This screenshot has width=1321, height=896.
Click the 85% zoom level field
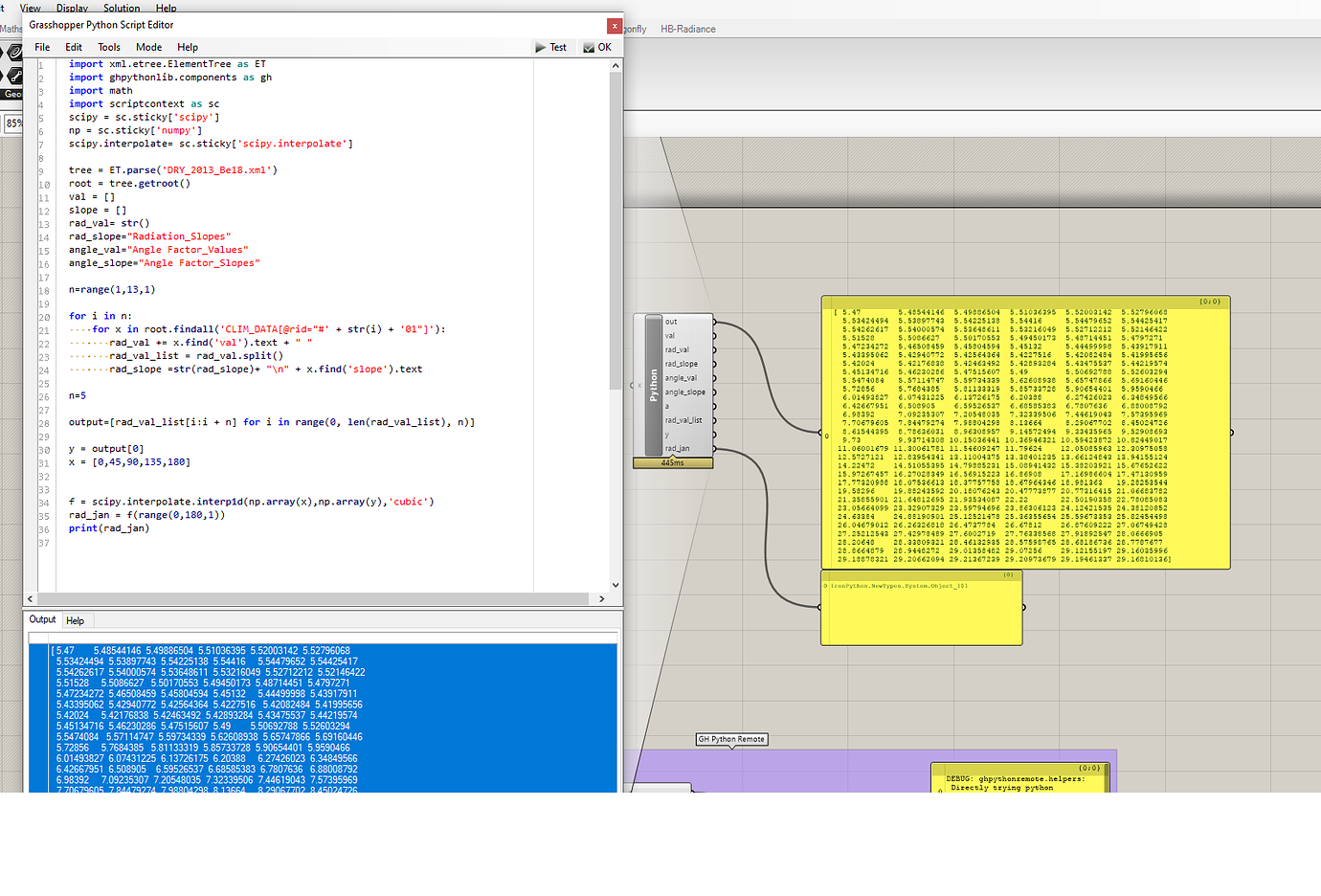(15, 123)
